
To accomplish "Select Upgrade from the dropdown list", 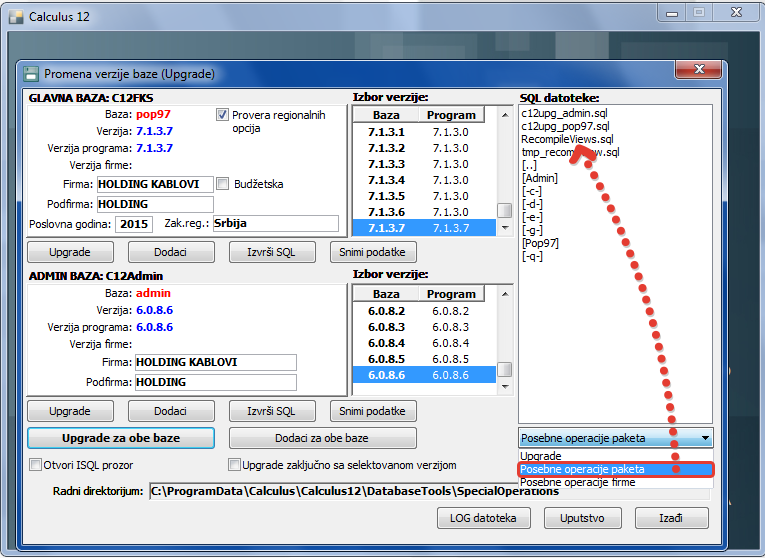I will coord(541,456).
